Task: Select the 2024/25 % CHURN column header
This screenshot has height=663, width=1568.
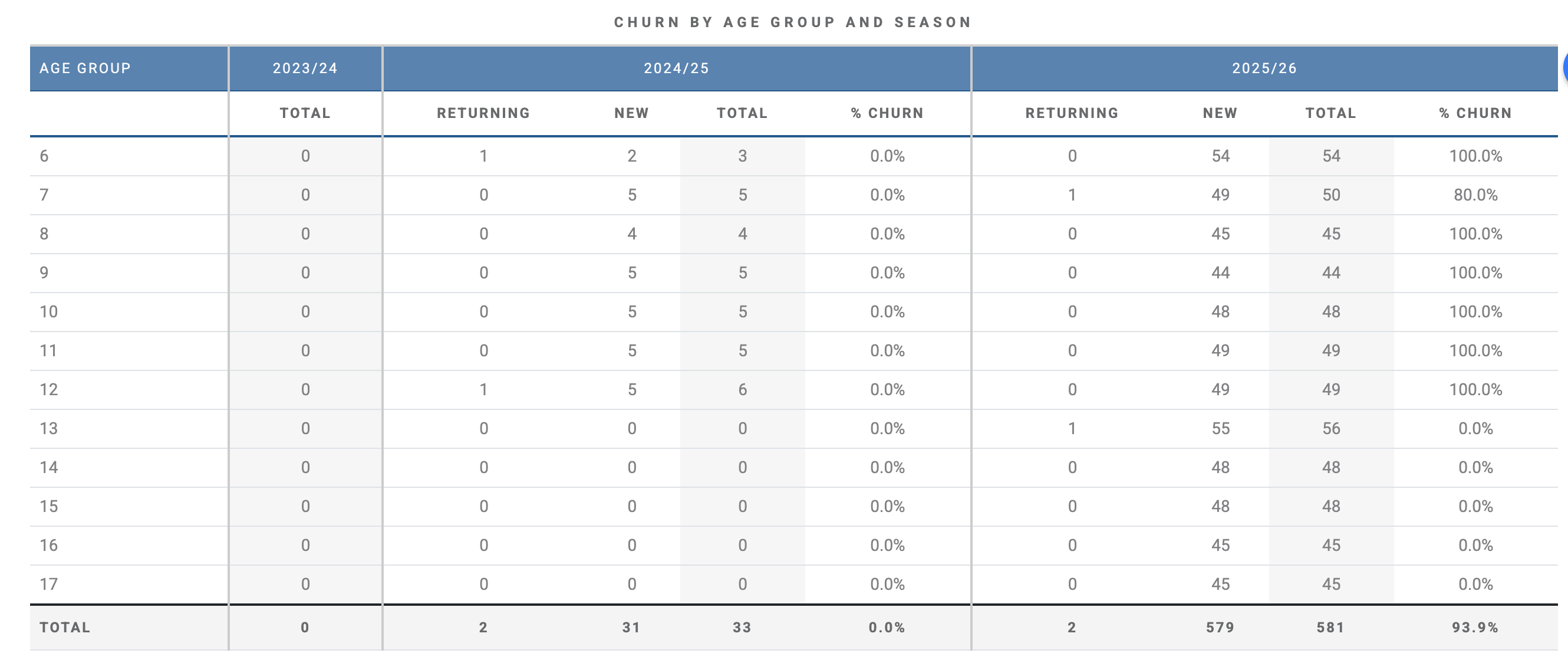Action: pos(887,113)
